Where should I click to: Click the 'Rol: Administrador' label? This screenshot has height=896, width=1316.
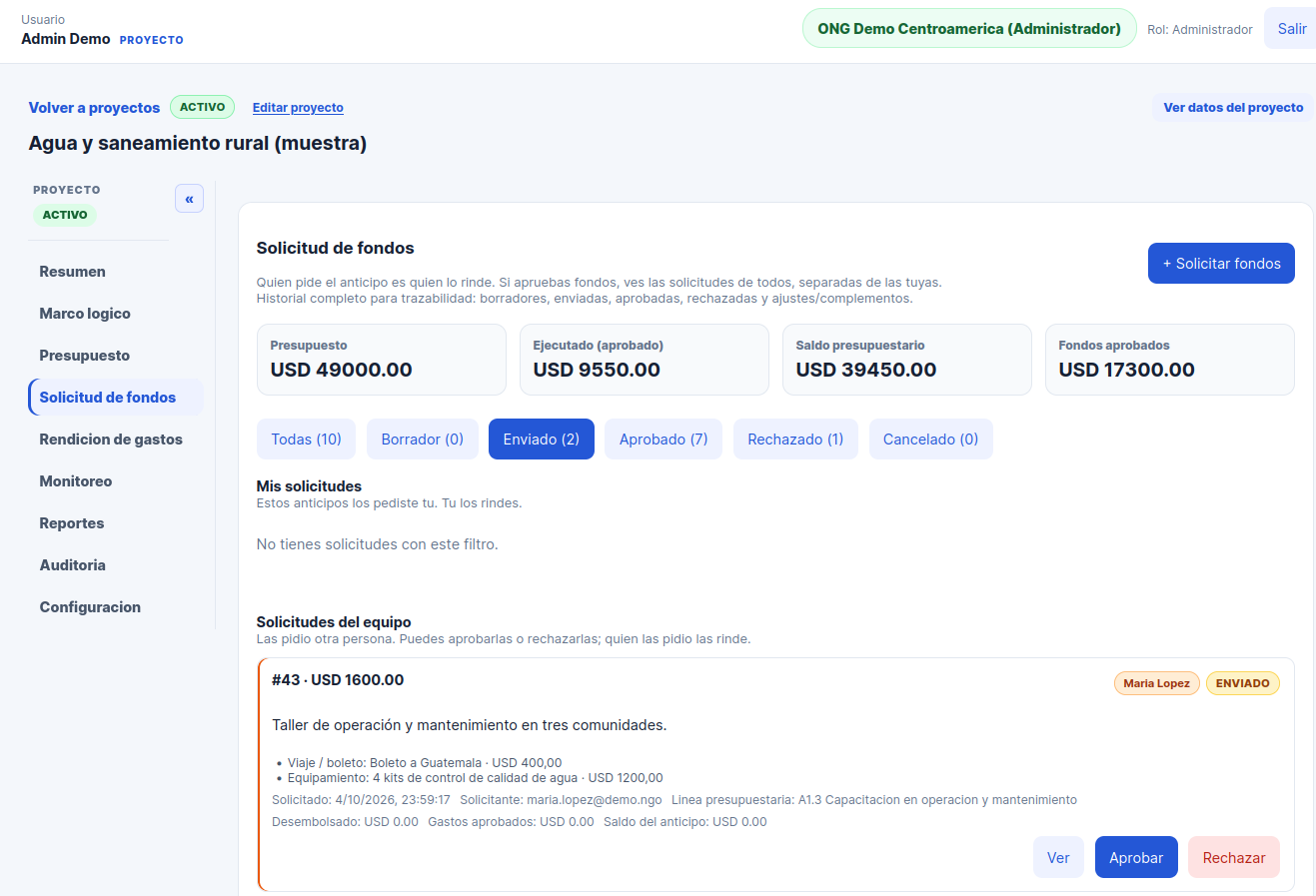coord(1199,30)
